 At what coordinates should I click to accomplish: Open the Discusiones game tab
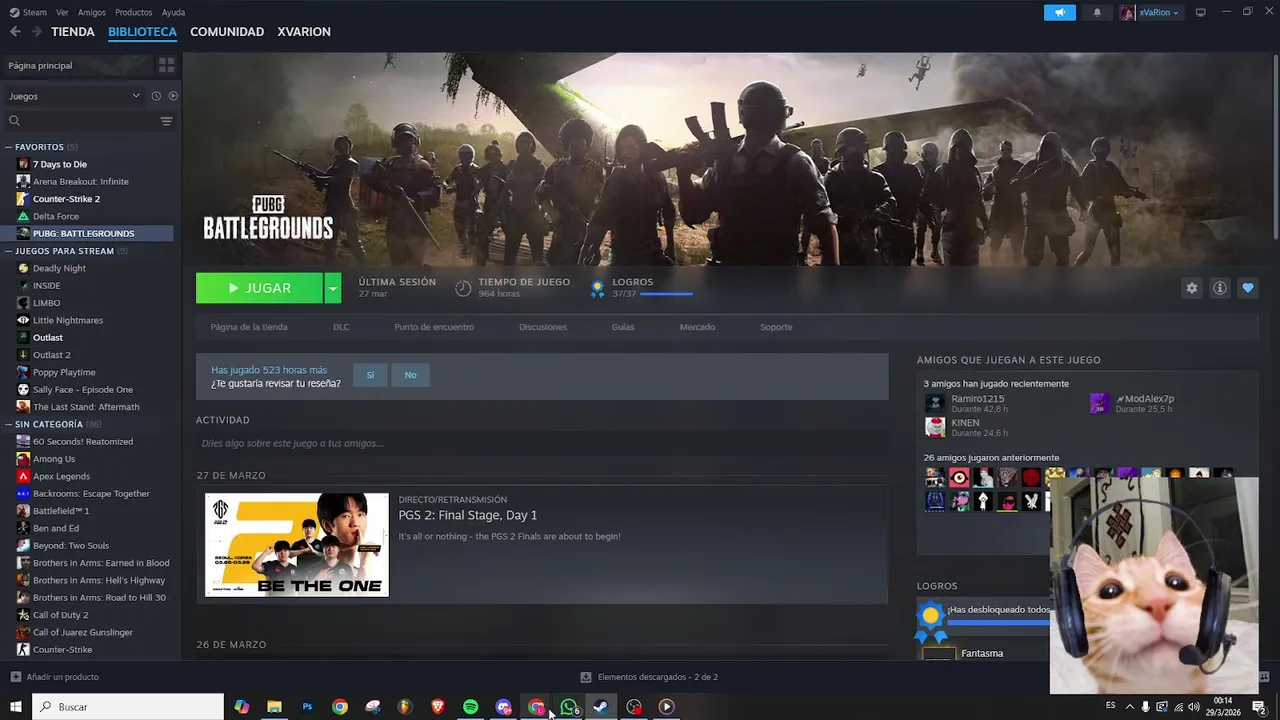543,327
